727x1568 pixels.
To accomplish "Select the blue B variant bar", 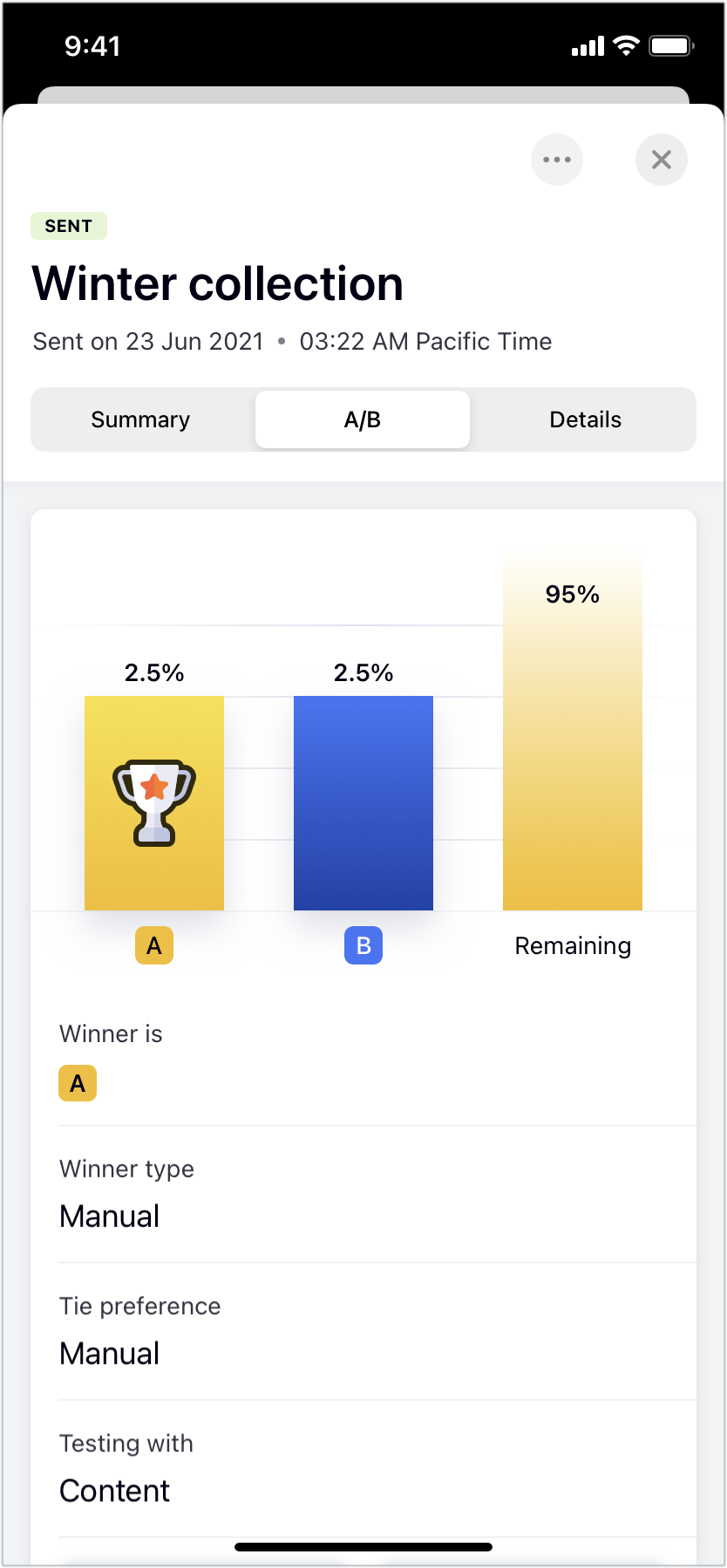I will [363, 802].
